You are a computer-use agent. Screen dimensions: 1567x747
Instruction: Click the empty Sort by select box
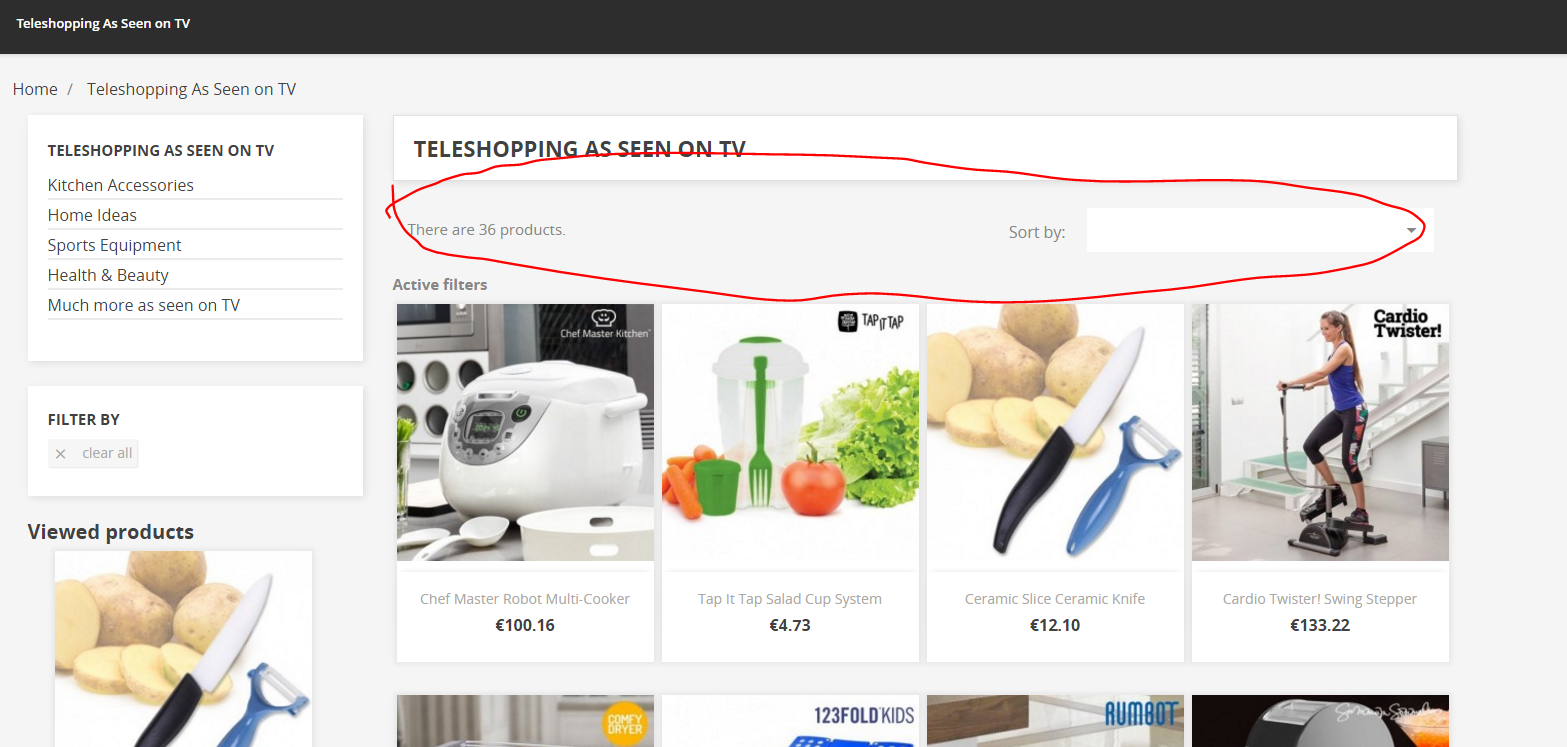[1260, 230]
